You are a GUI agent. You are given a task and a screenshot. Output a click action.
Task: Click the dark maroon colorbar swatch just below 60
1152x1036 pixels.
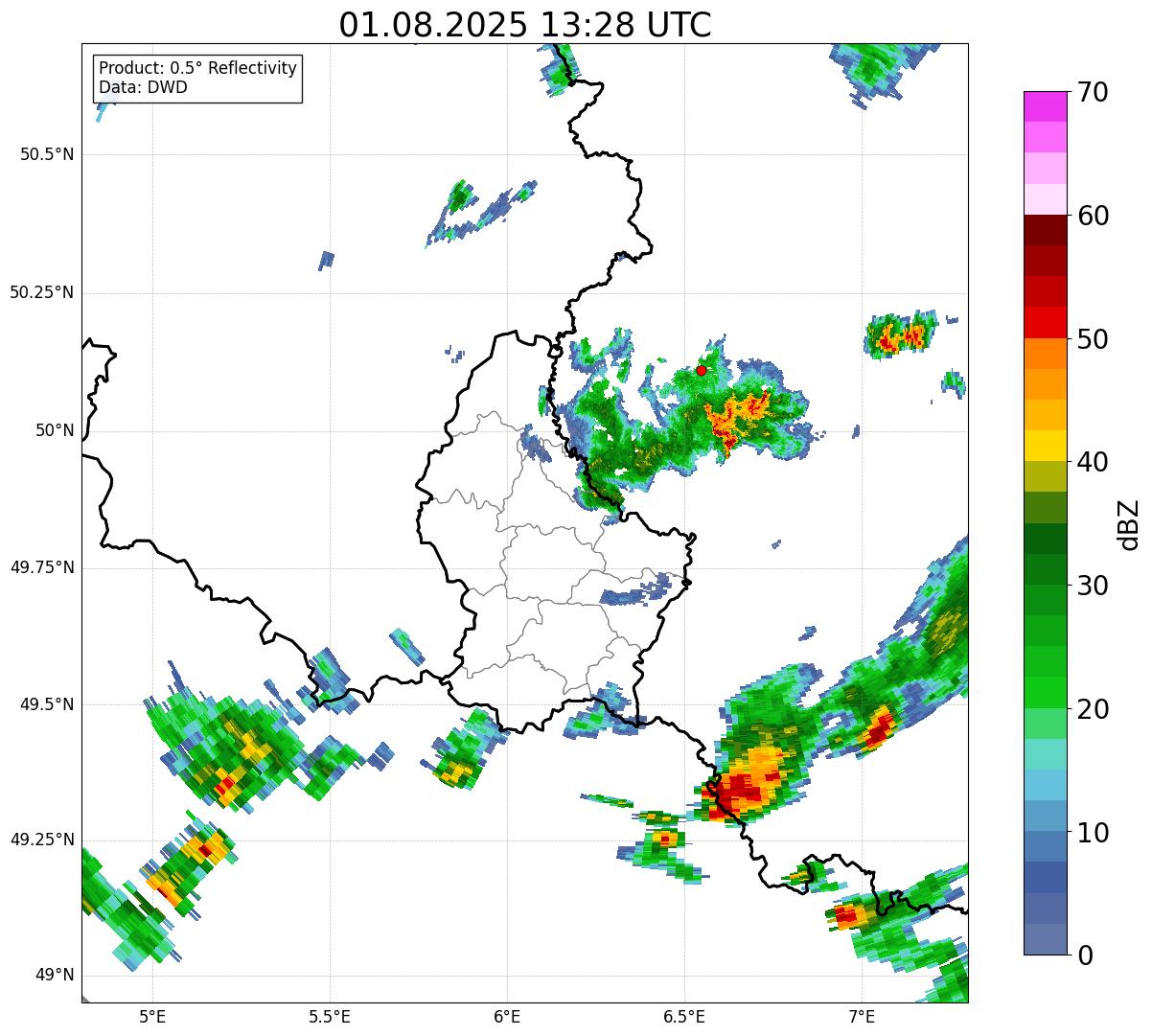[x=1045, y=230]
